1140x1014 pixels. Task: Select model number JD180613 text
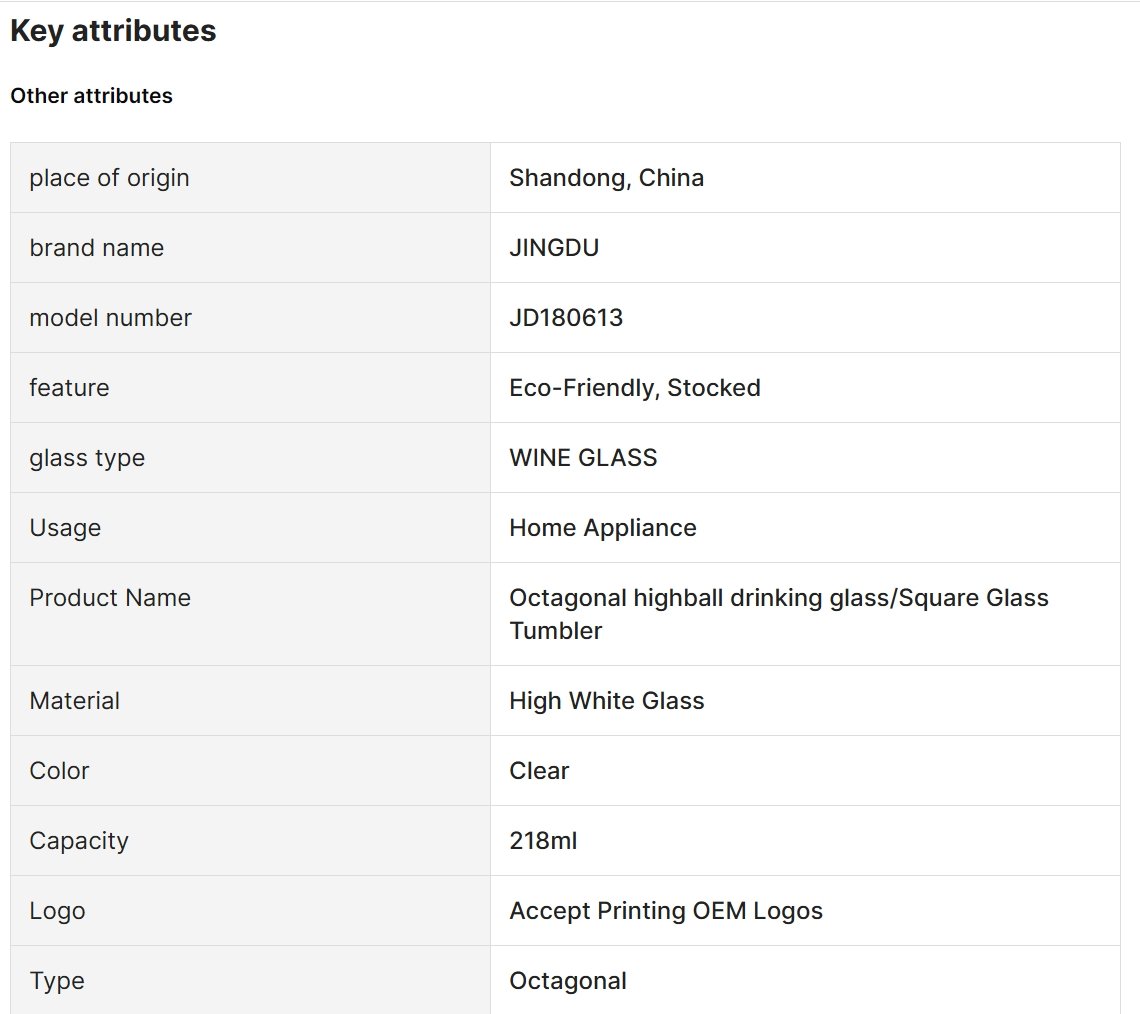[566, 318]
